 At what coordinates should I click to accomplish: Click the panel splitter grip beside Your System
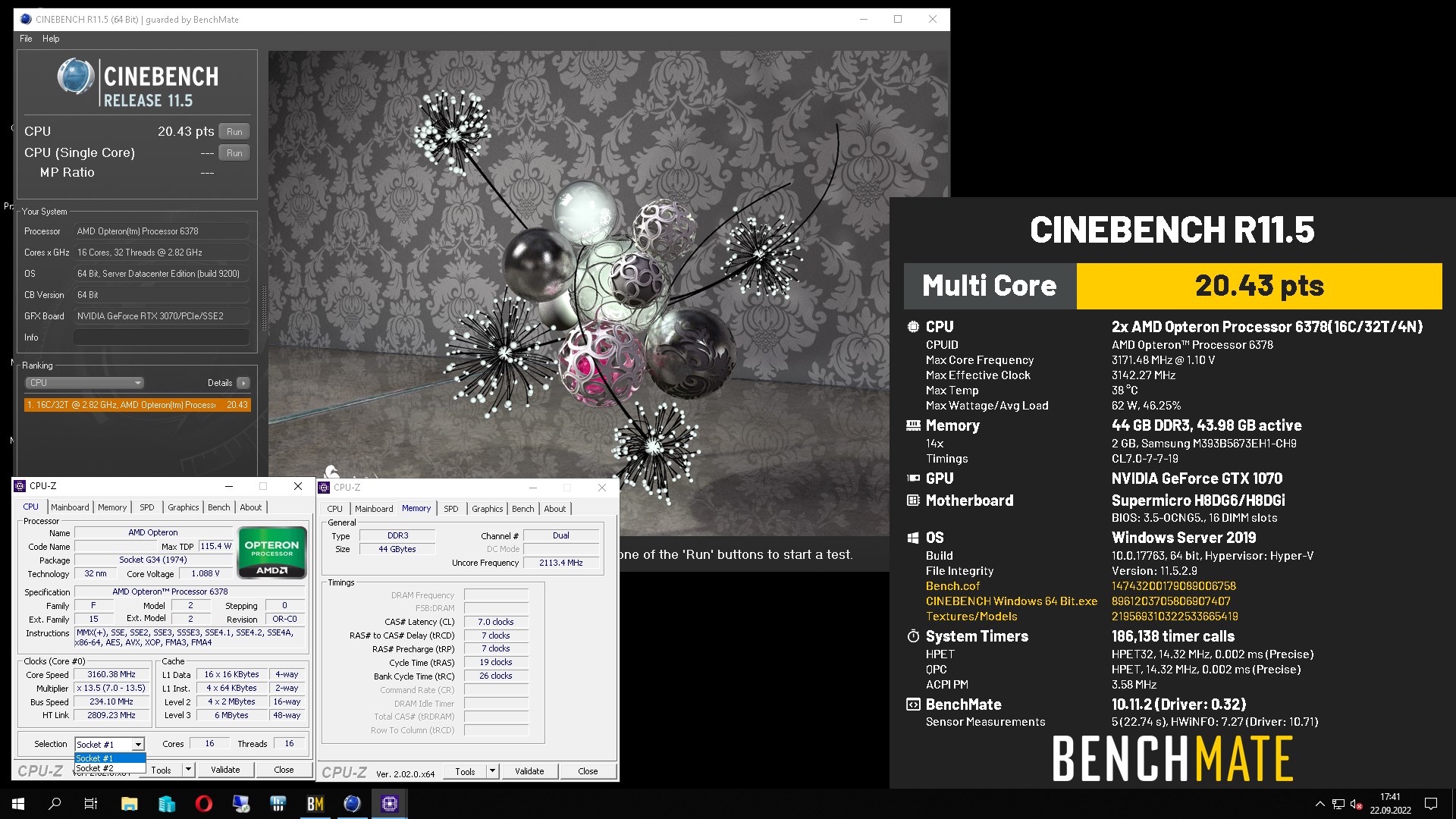pyautogui.click(x=263, y=307)
